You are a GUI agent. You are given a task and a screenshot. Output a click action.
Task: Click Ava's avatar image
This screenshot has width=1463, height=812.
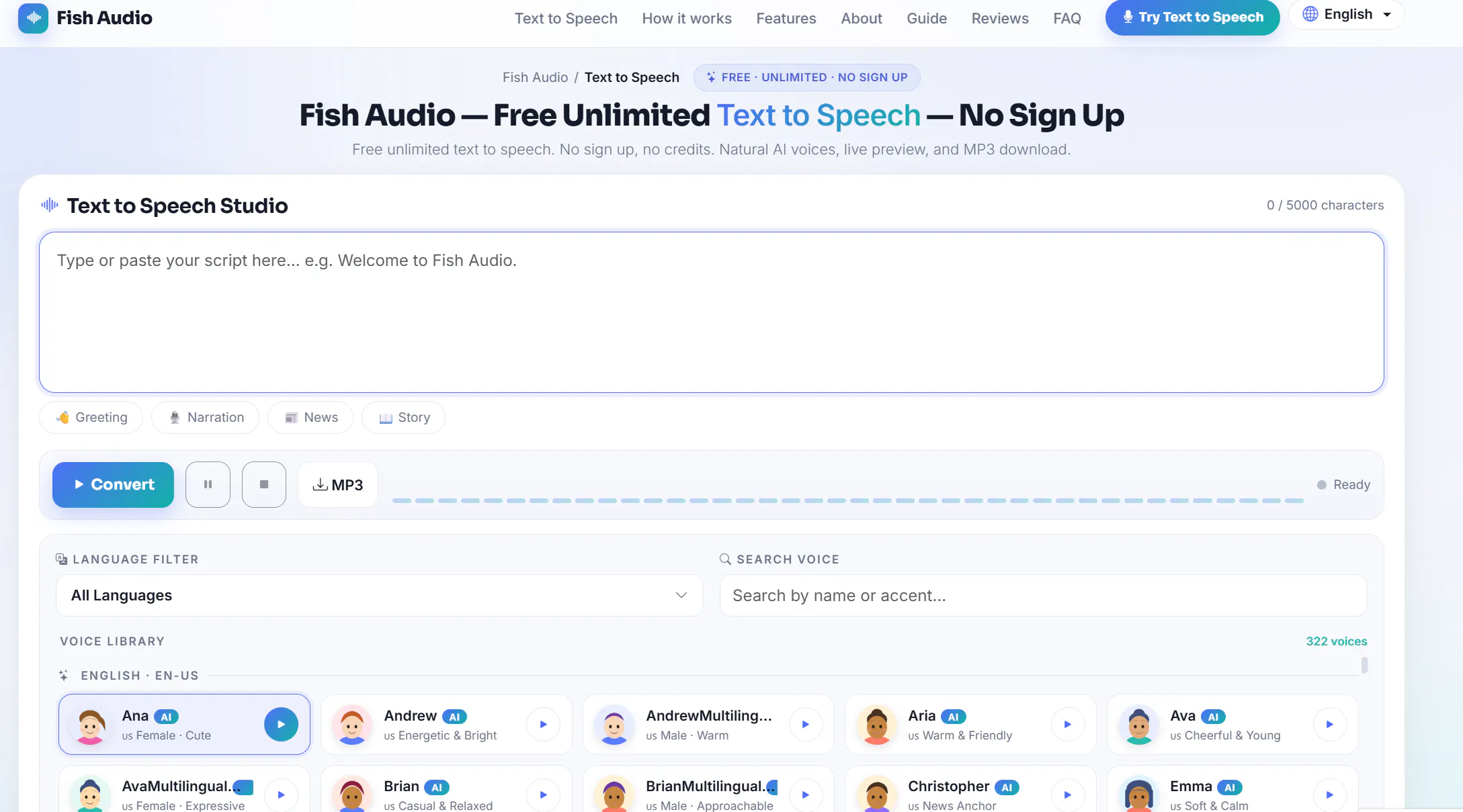(1138, 725)
